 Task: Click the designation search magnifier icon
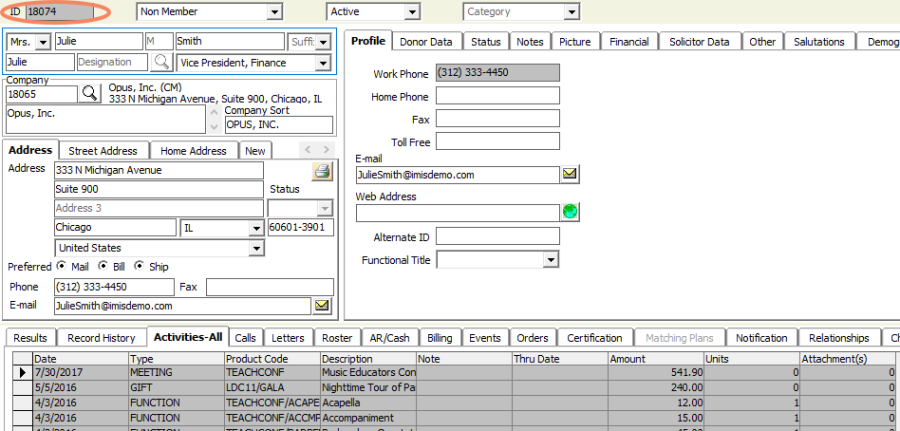161,62
